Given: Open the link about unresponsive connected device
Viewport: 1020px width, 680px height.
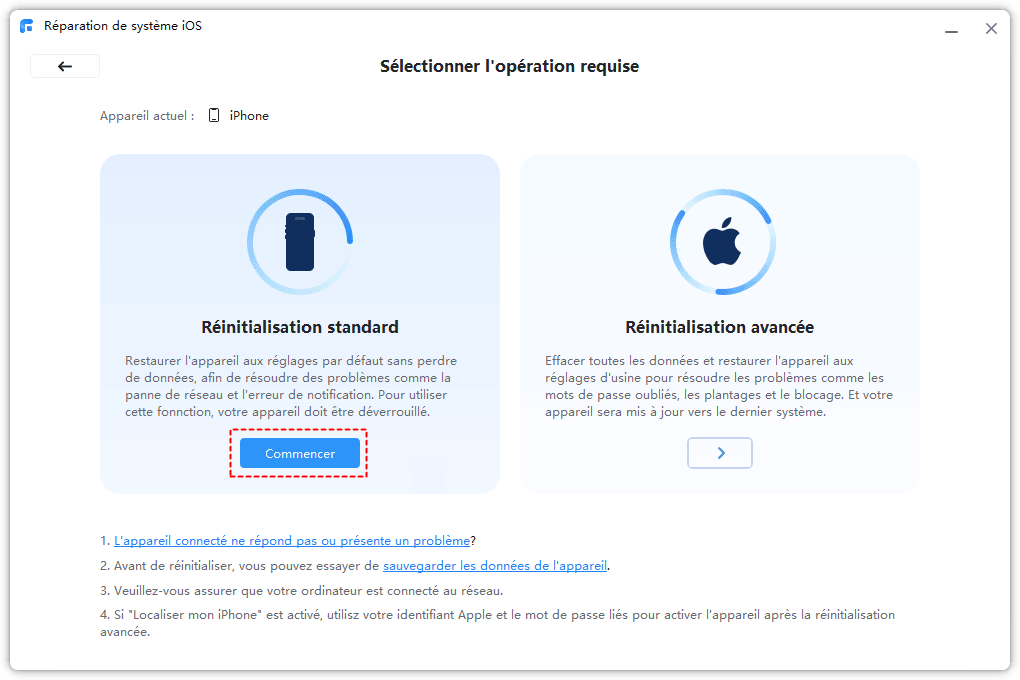Looking at the screenshot, I should tap(292, 540).
